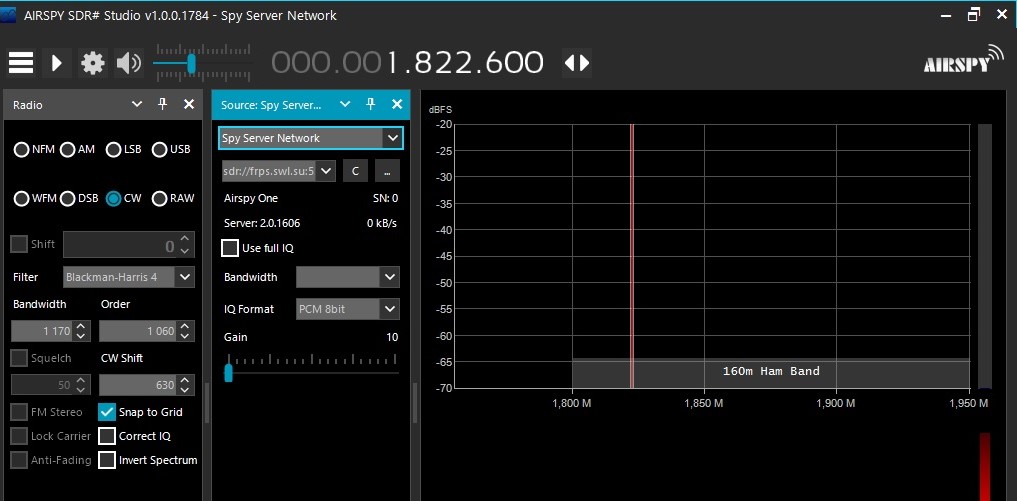
Task: Open the IQ Format PCM 8bit dropdown
Action: pos(389,309)
